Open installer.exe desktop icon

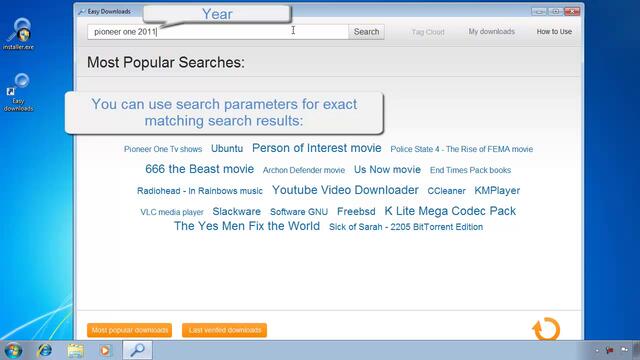[18, 34]
